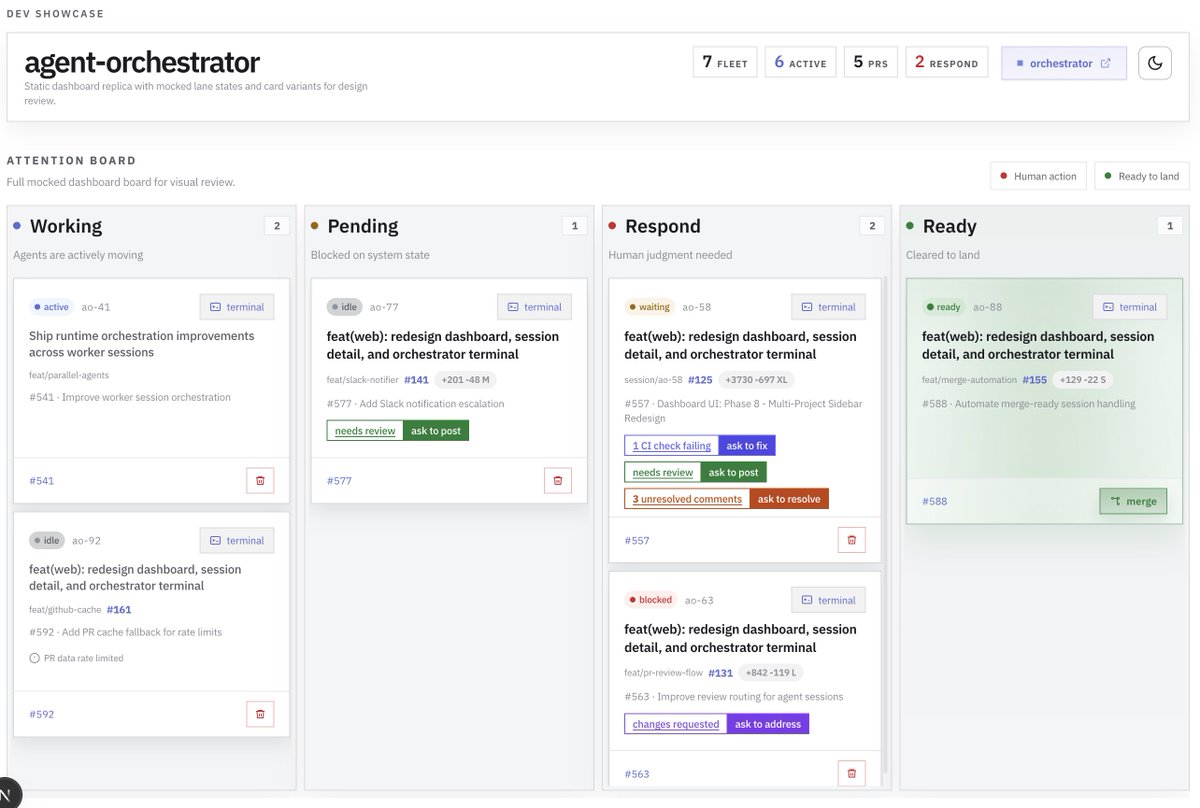Click the waiting status pill on ao-58
Viewport: 1200px width, 808px height.
coord(650,307)
